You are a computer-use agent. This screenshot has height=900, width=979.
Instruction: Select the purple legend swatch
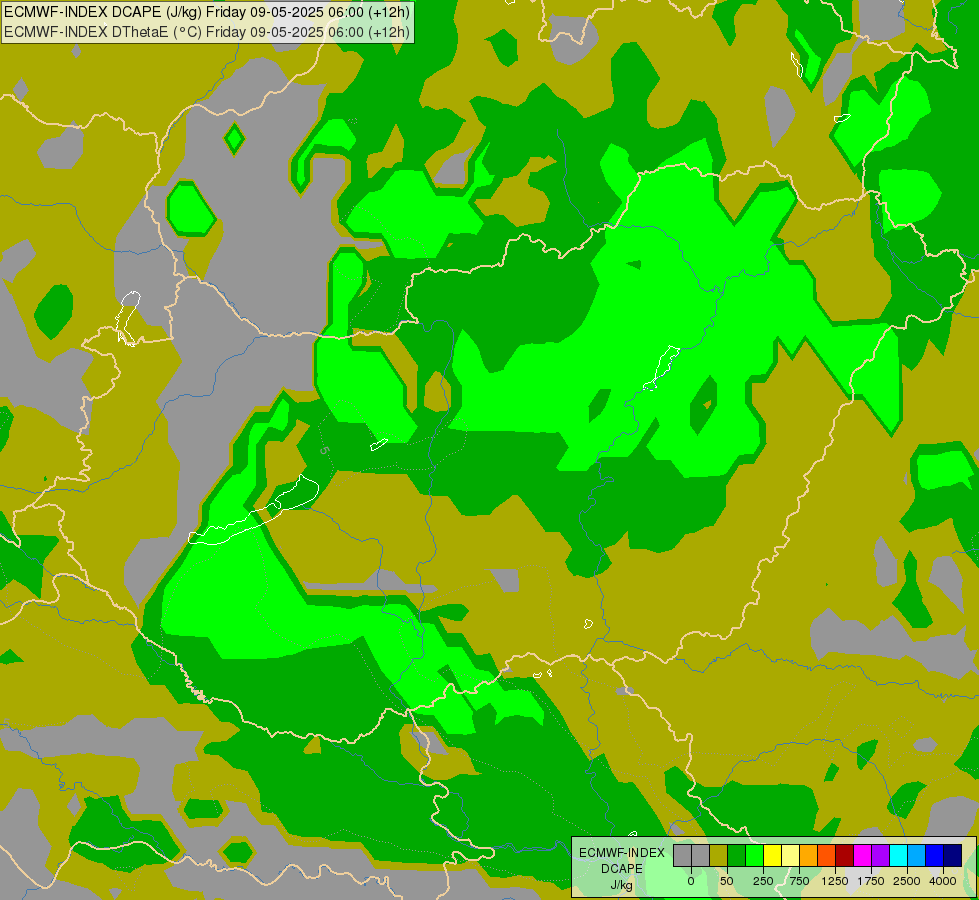tap(881, 856)
